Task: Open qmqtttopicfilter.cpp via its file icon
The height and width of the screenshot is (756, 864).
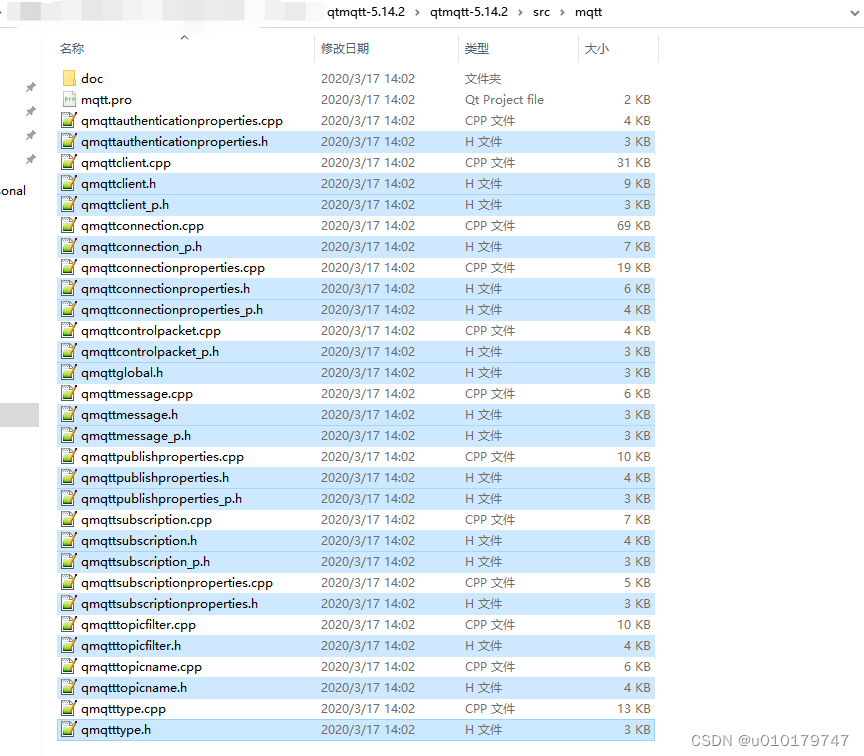Action: point(68,624)
